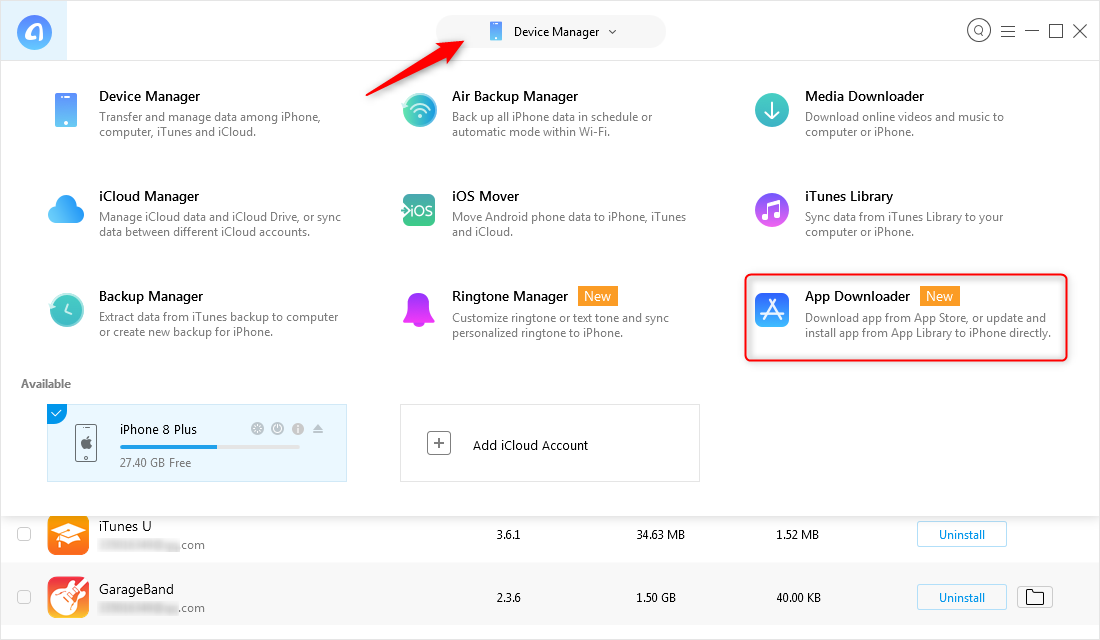Click the Available section label
Image resolution: width=1100 pixels, height=640 pixels.
point(46,384)
